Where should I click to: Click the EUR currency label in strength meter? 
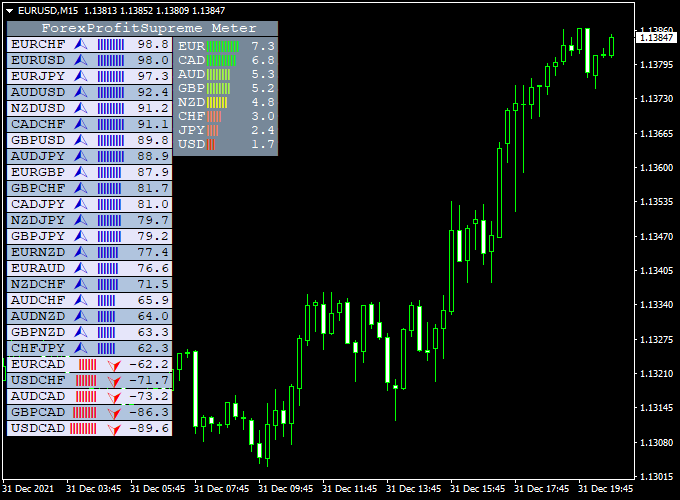coord(191,46)
